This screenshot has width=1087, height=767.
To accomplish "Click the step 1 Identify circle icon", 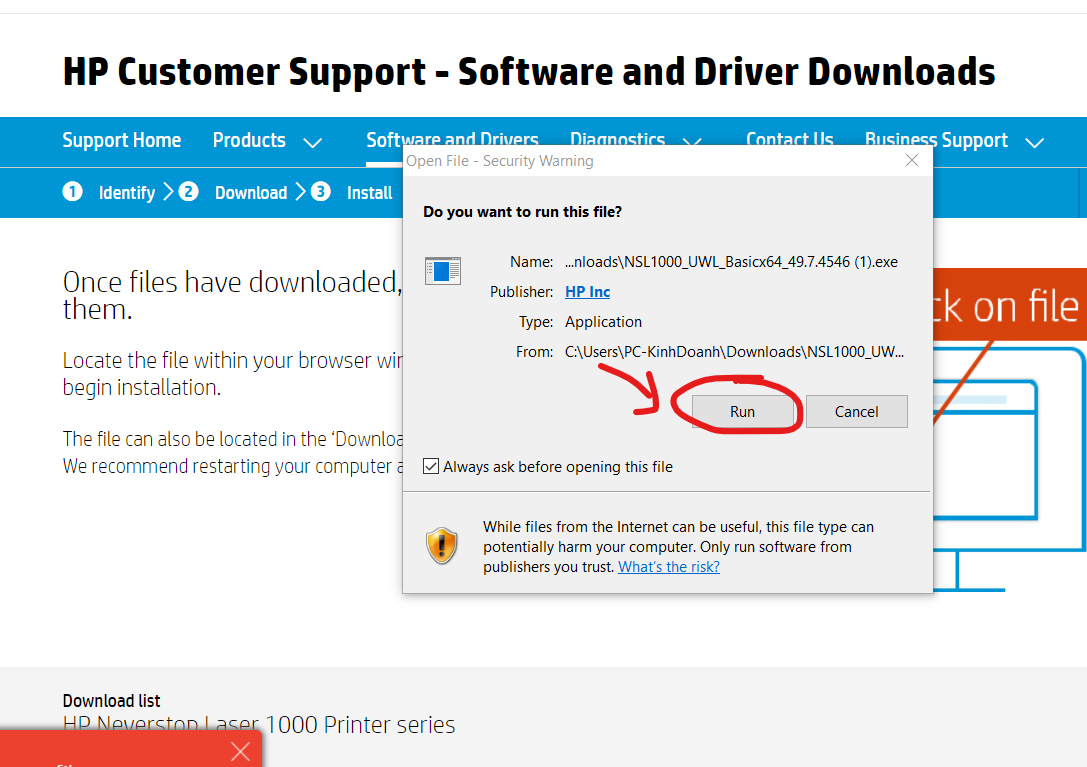I will (x=73, y=192).
